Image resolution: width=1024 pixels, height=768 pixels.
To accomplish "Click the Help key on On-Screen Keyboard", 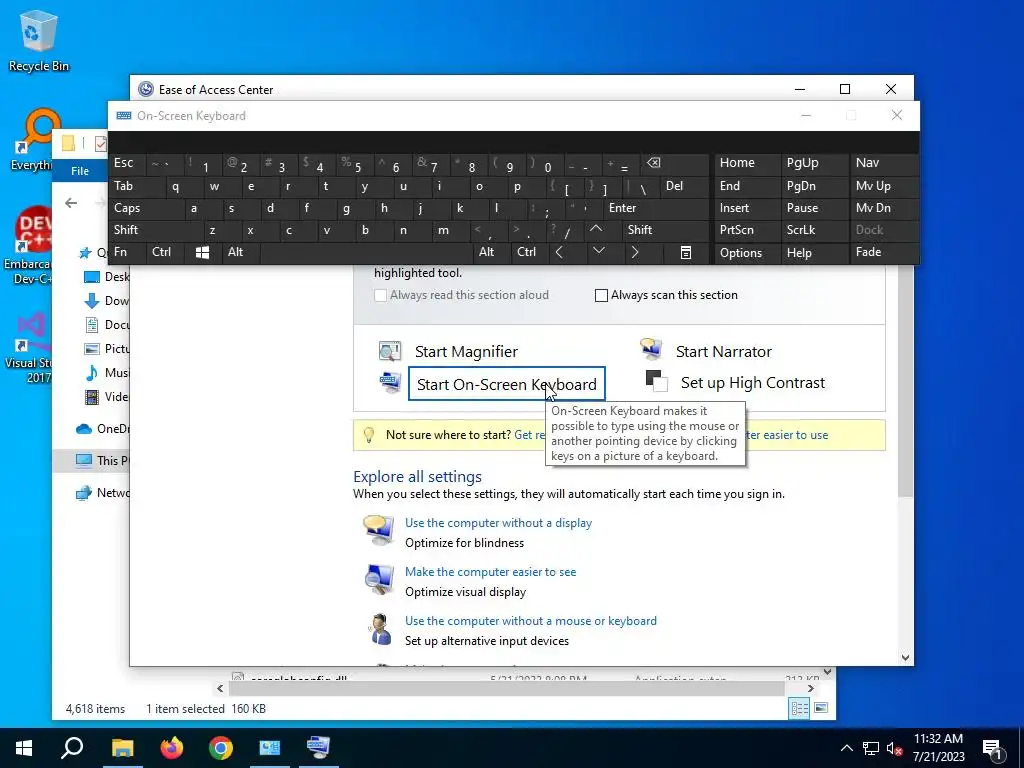I will (814, 253).
